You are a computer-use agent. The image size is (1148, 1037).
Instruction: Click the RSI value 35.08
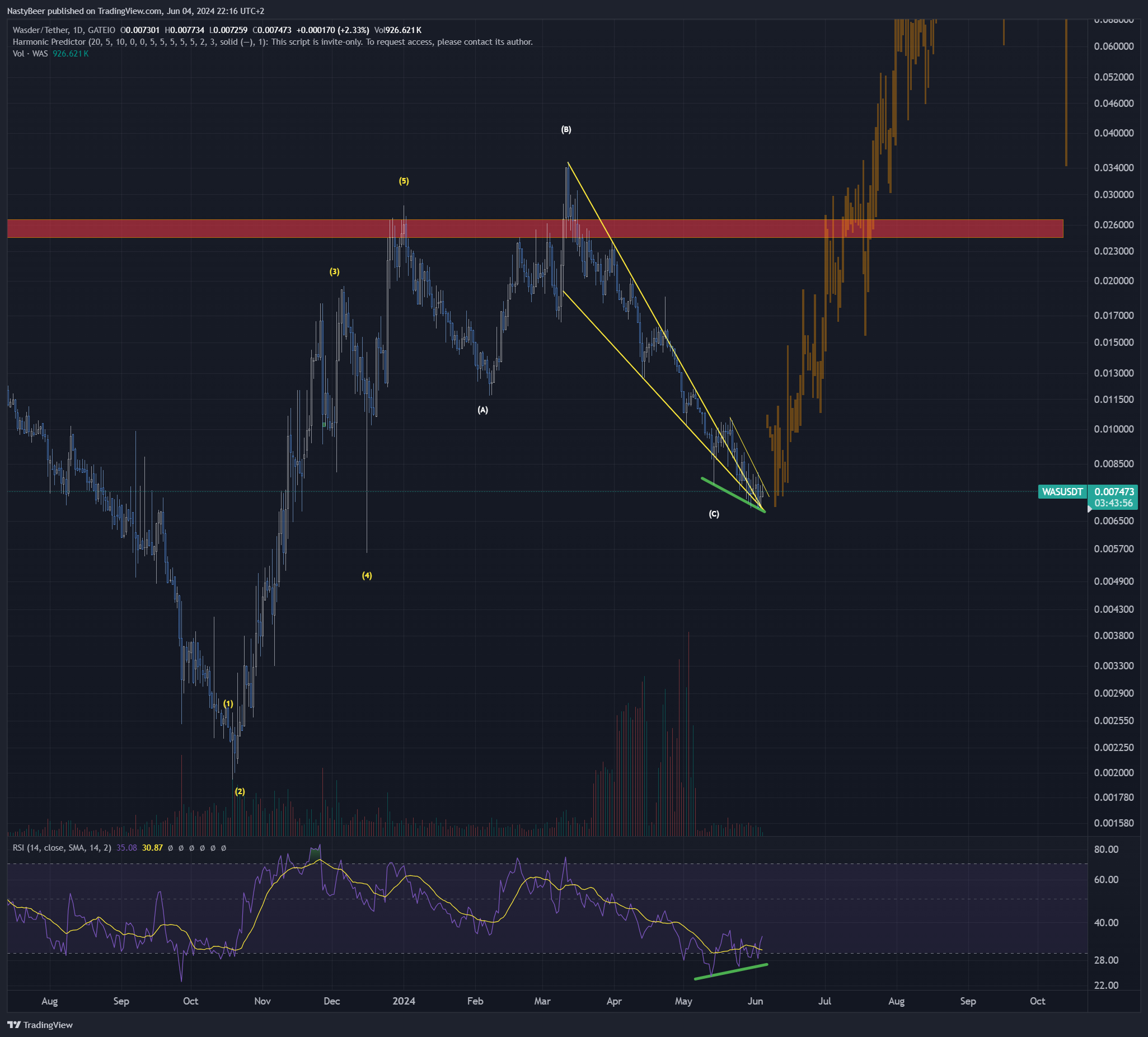(126, 847)
